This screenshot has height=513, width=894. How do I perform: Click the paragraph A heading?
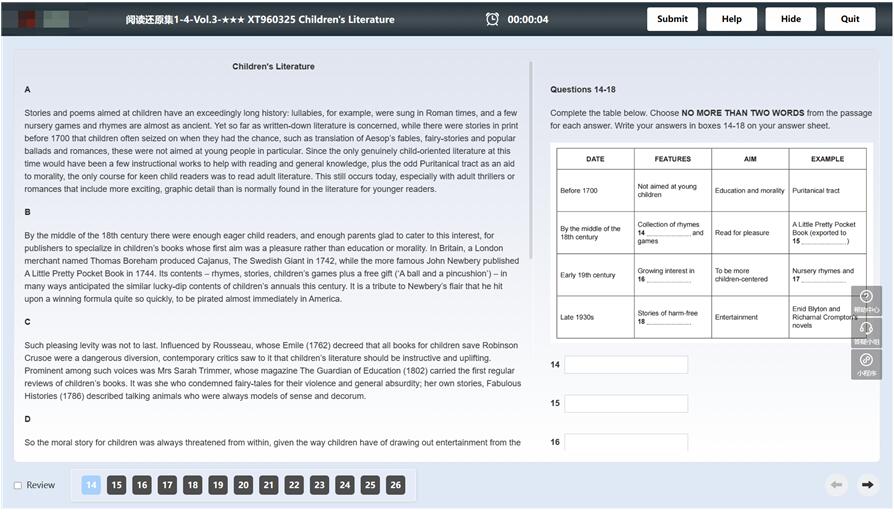27,89
